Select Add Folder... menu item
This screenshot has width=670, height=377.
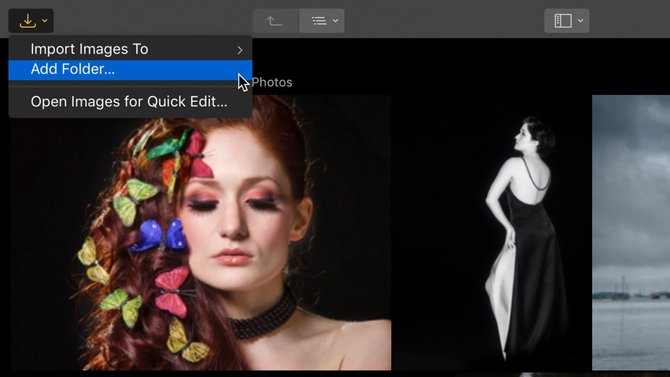pos(130,69)
